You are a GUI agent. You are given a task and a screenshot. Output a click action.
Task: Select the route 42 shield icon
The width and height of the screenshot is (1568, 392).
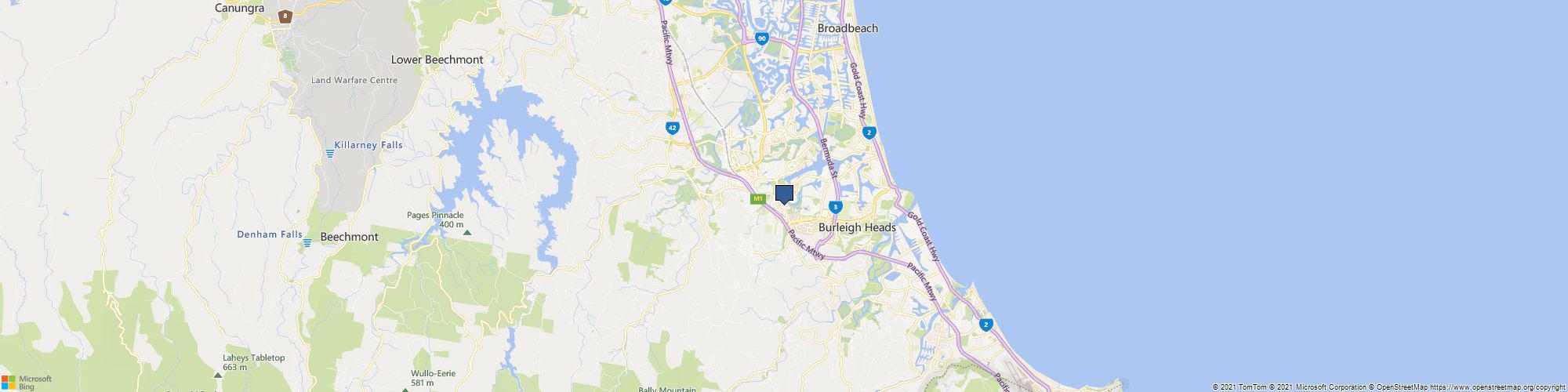[x=673, y=128]
